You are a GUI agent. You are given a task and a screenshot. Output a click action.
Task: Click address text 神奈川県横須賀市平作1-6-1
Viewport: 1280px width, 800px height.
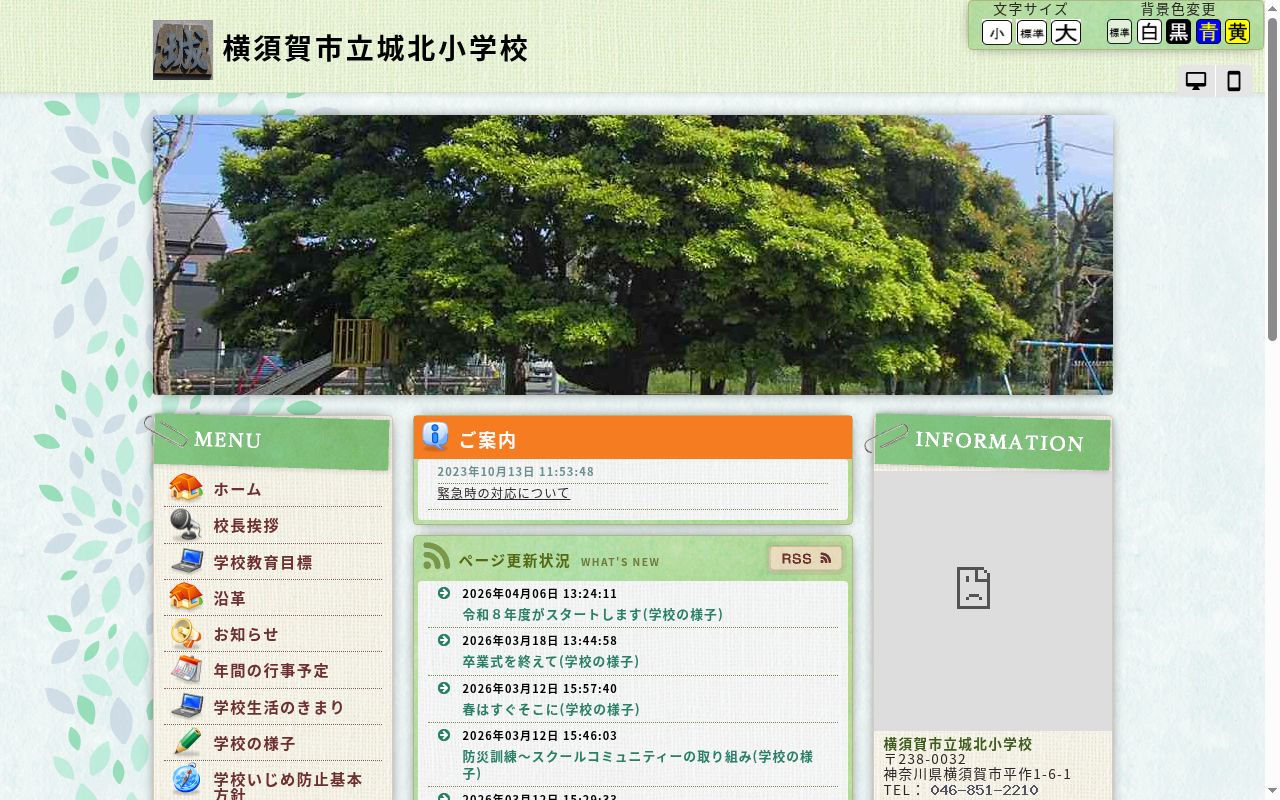(x=977, y=774)
